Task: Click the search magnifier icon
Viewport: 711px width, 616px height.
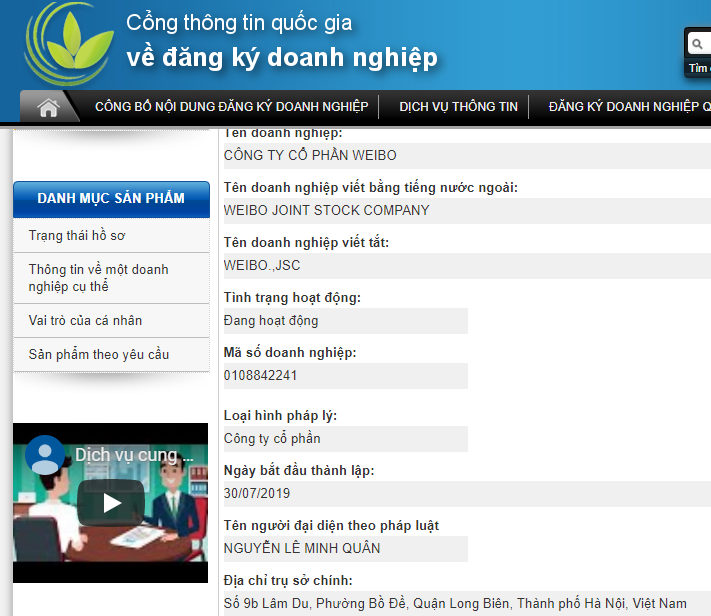Action: tap(697, 44)
